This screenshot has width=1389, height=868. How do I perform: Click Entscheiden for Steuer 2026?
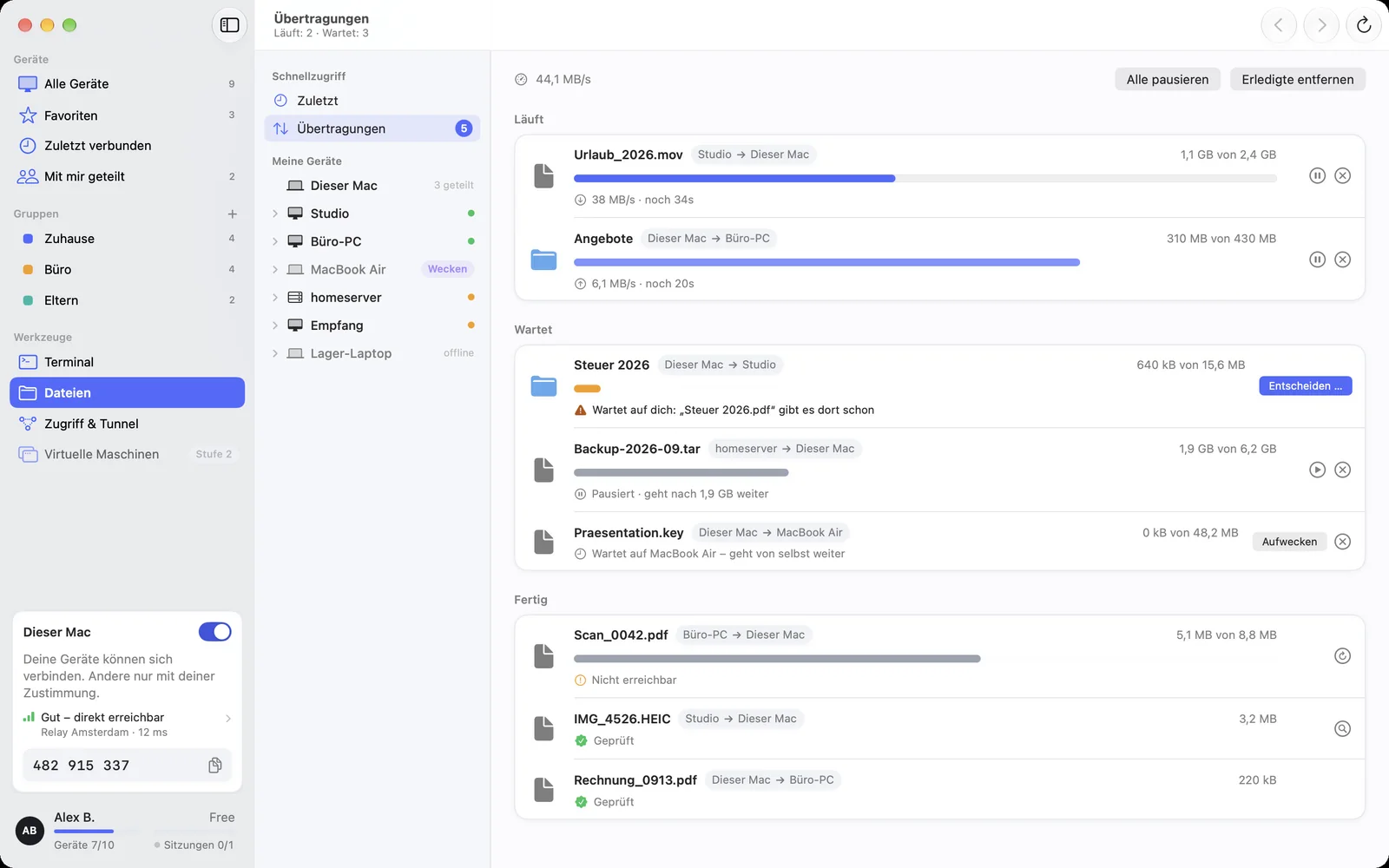click(x=1306, y=386)
